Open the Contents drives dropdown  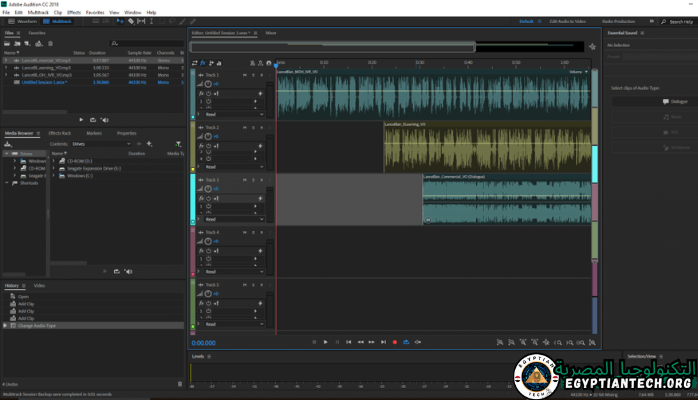(102, 144)
